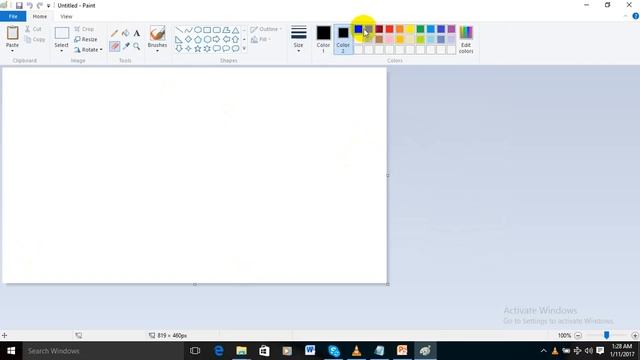640x360 pixels.
Task: Click in the Search Windows box
Action: [x=103, y=351]
